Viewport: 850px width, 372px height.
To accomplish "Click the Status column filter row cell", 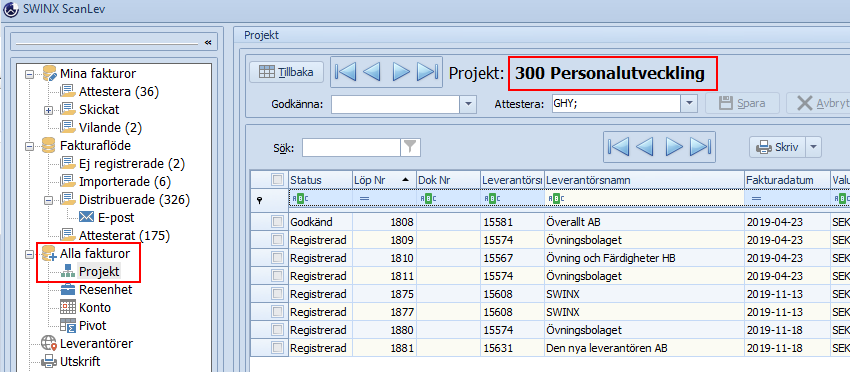I will (320, 198).
